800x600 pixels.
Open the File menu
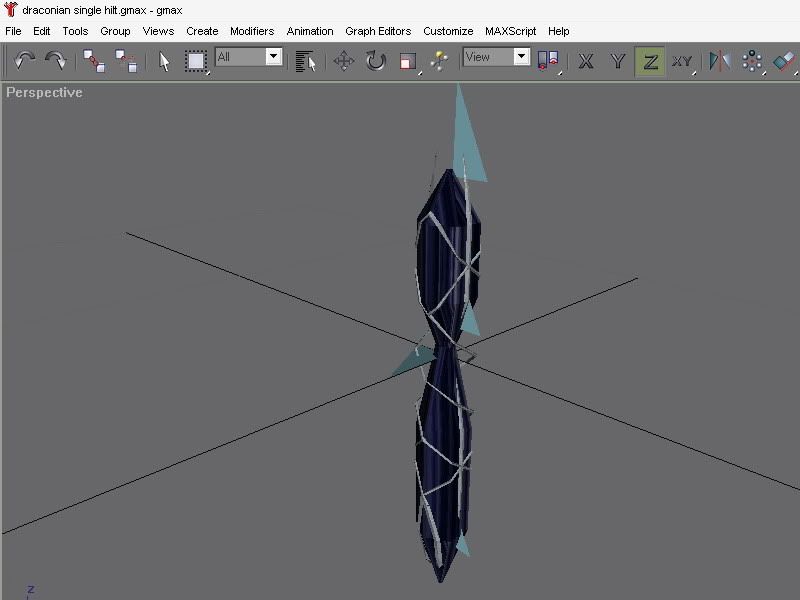click(13, 31)
